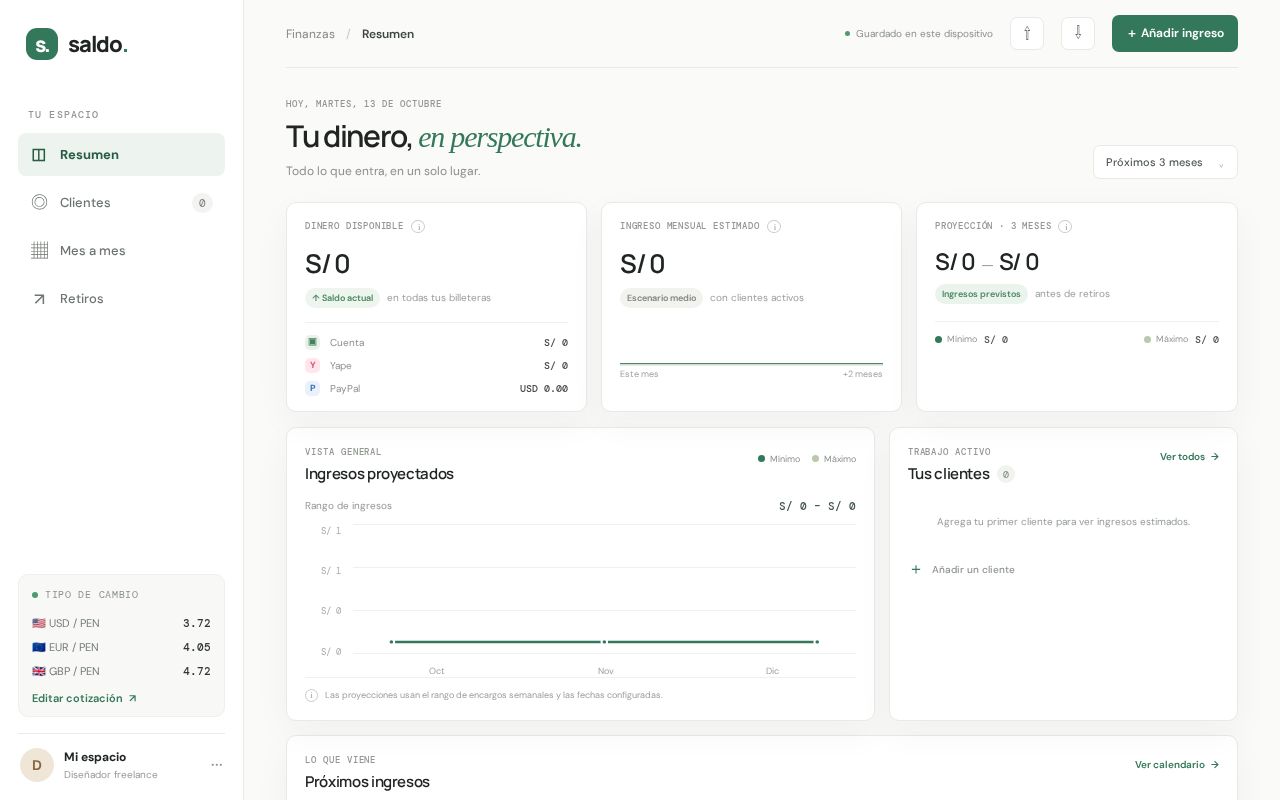The image size is (1280, 800).
Task: Click the upward arrow export icon button
Action: (1027, 33)
